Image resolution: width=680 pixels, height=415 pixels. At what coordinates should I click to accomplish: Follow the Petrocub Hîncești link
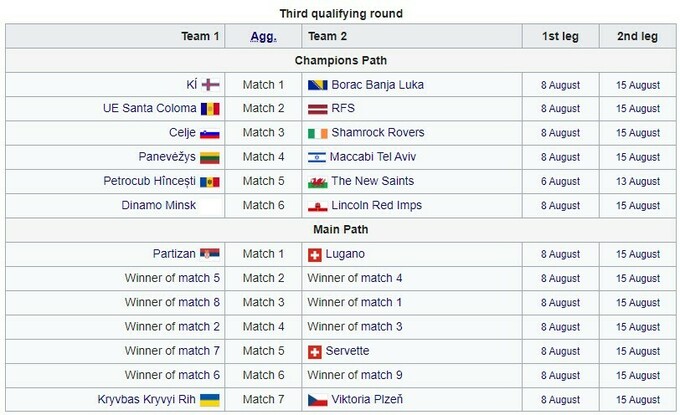tap(149, 181)
